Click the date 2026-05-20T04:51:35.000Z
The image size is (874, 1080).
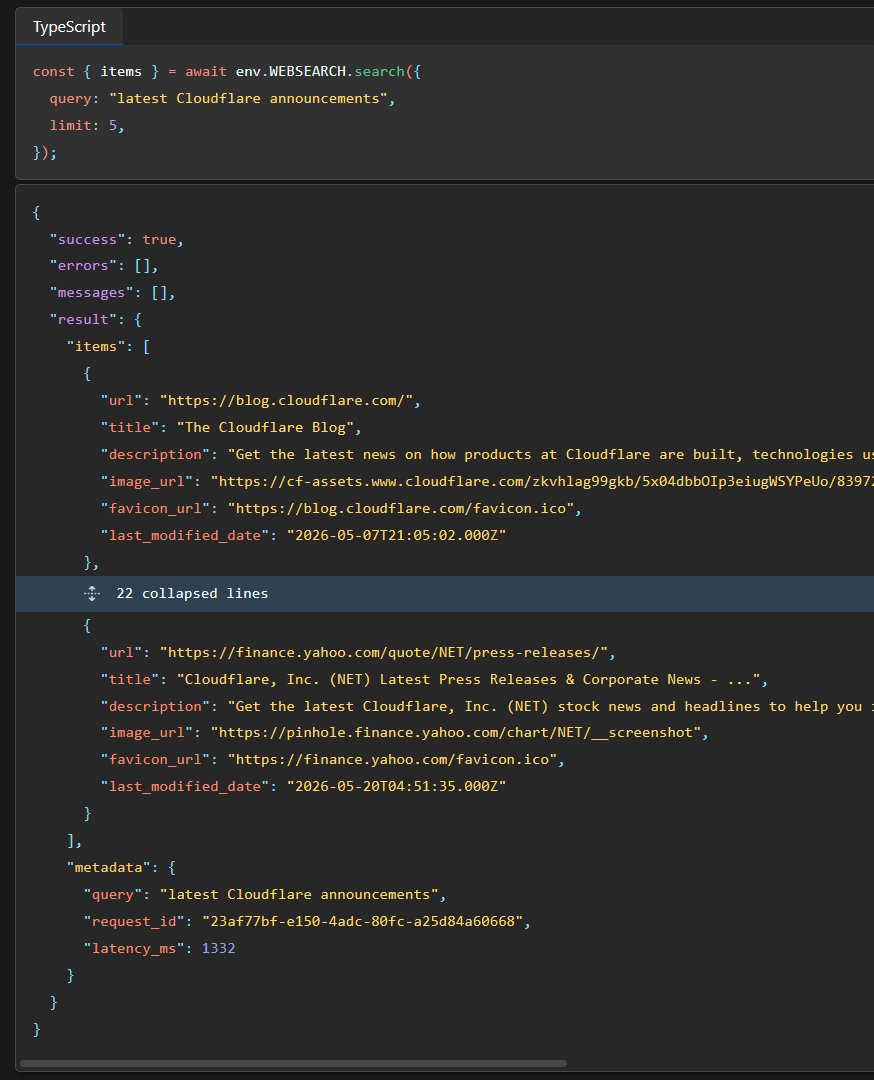(396, 786)
